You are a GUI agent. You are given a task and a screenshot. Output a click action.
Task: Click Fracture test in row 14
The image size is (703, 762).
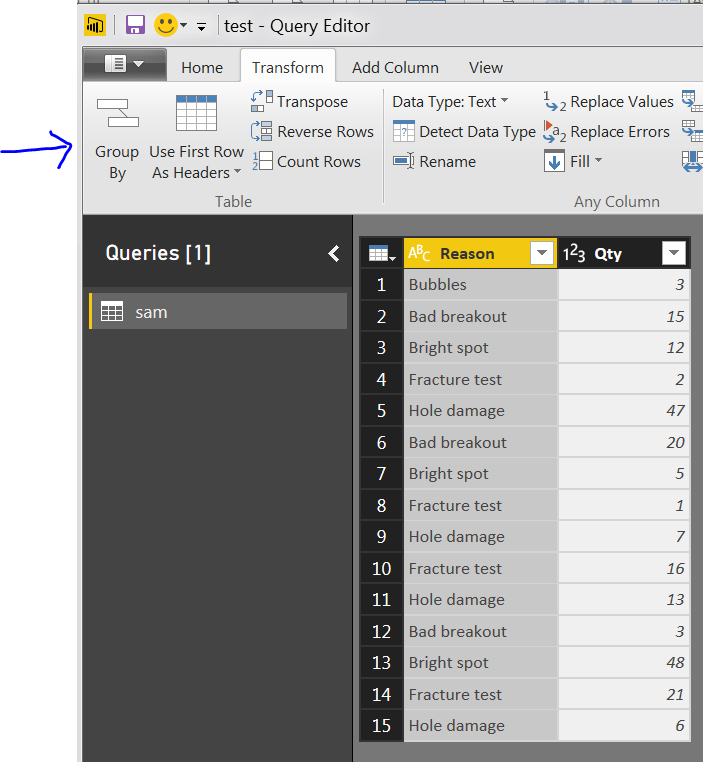click(480, 694)
